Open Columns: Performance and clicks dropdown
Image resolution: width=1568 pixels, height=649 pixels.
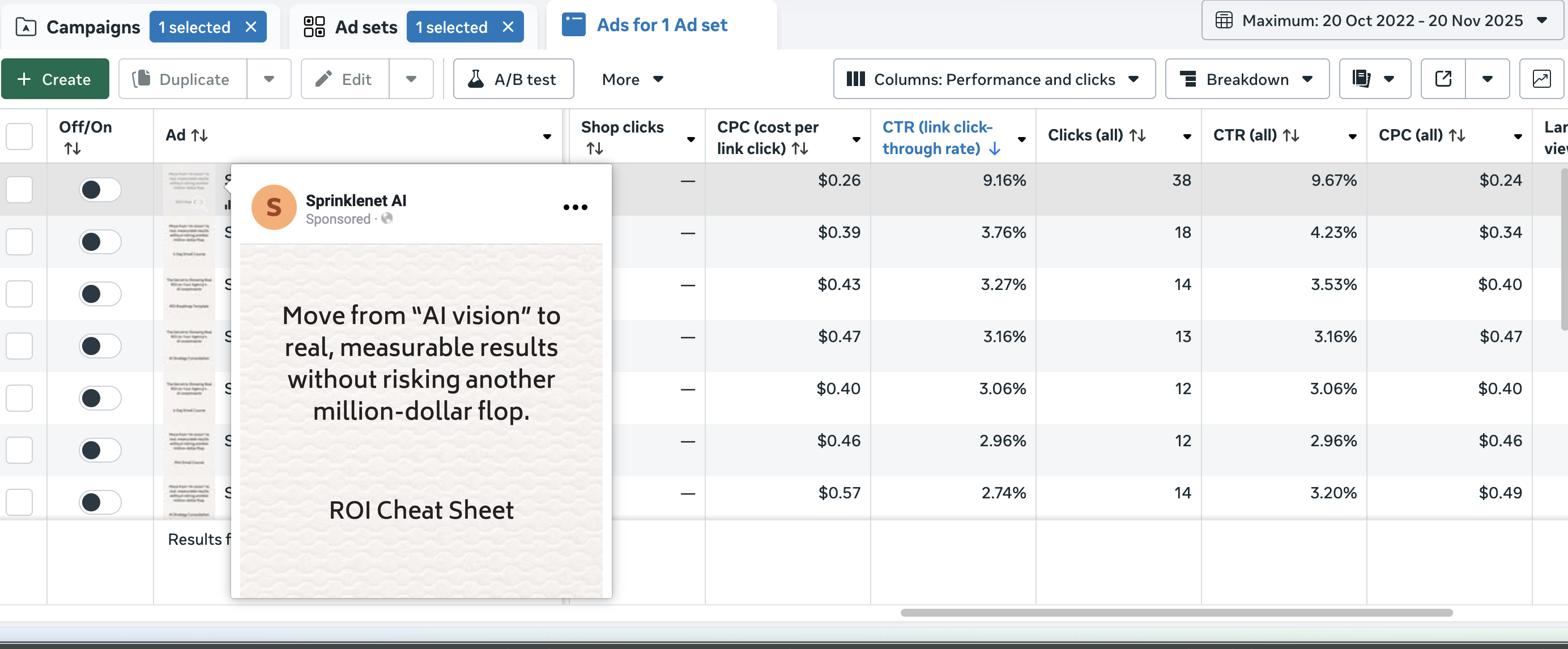[994, 79]
